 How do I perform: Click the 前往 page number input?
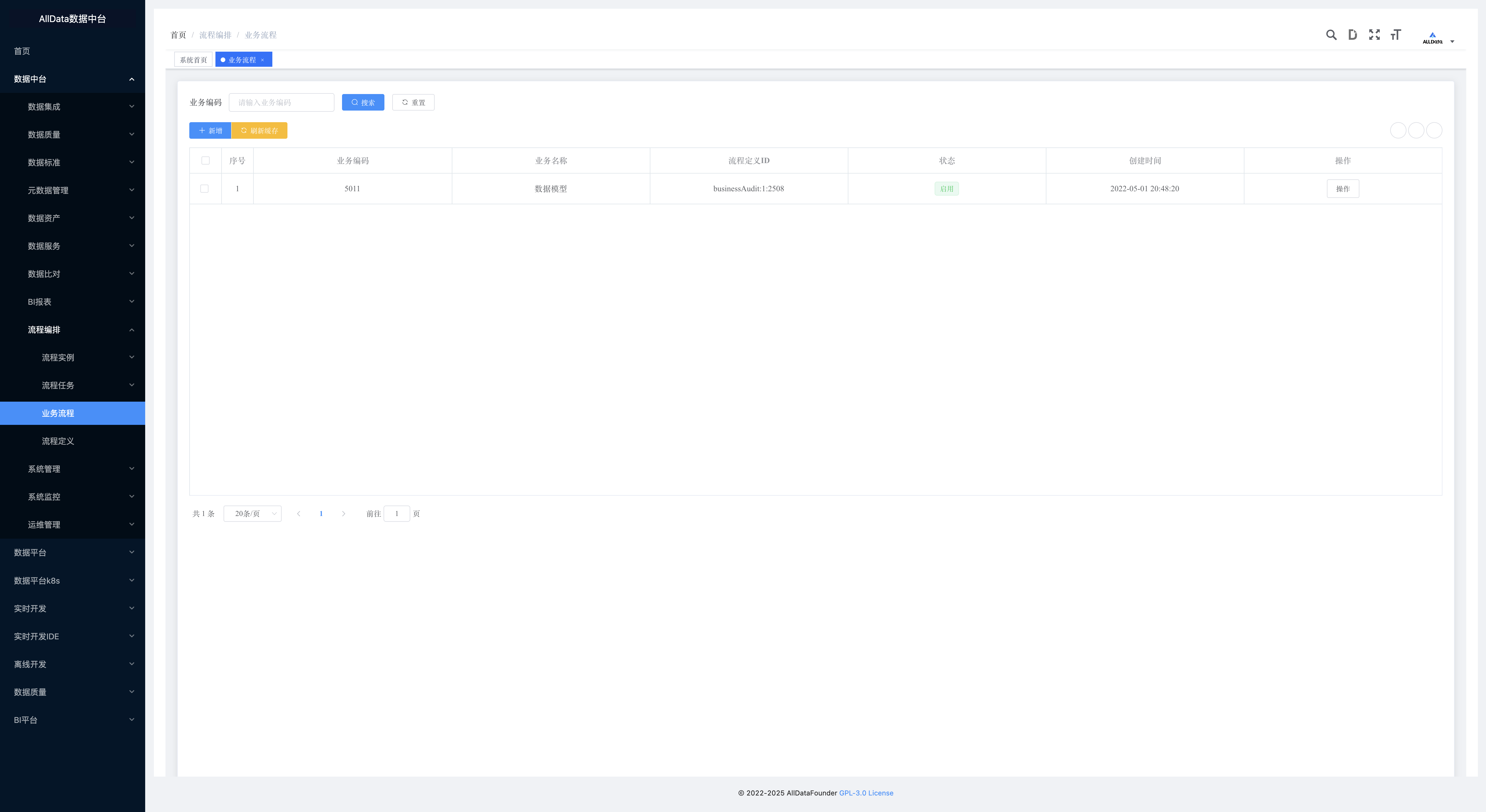click(x=396, y=513)
